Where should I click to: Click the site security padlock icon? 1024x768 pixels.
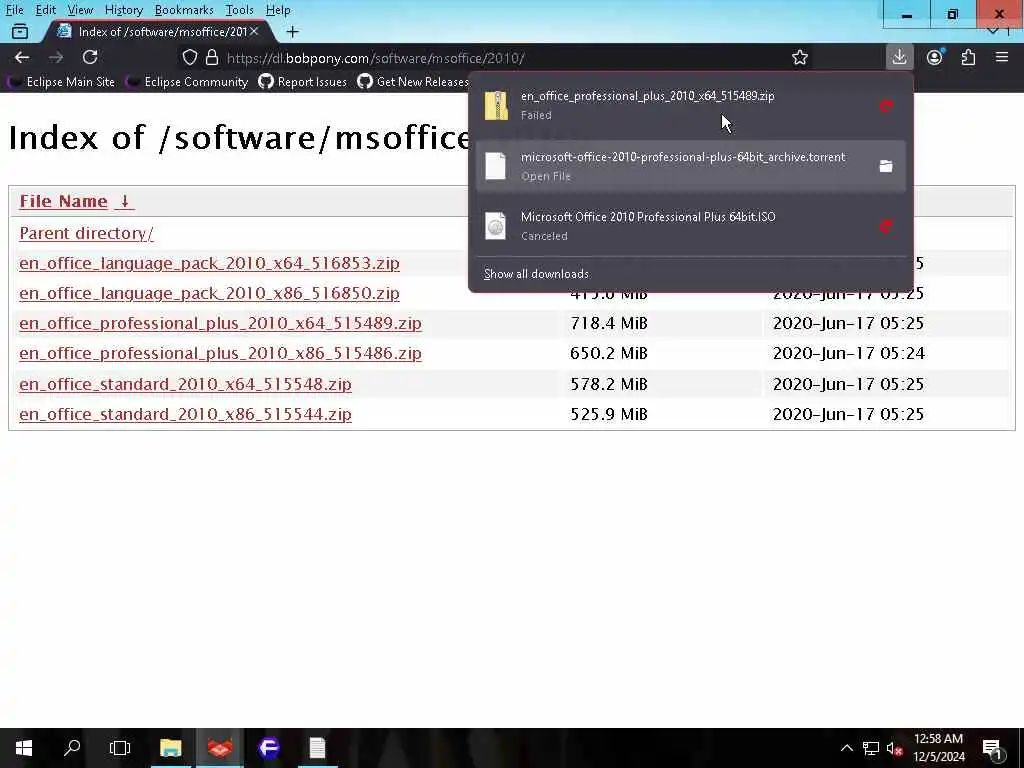212,57
